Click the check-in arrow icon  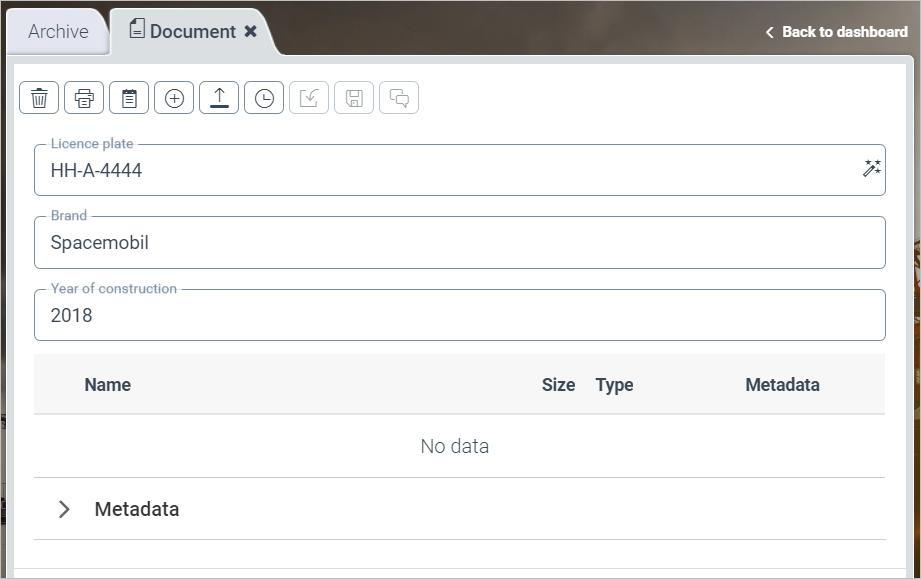point(309,98)
